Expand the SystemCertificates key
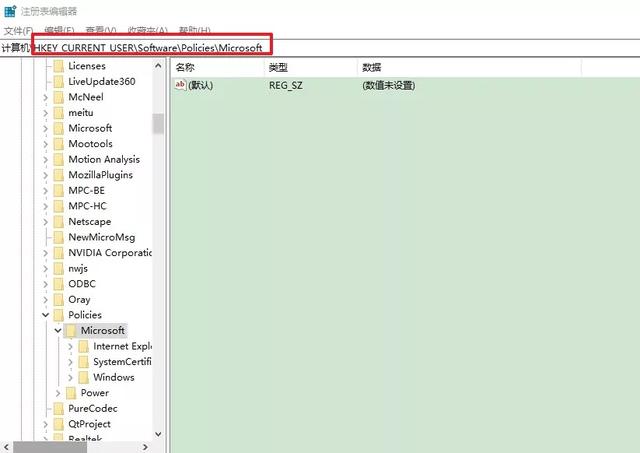 pos(70,362)
